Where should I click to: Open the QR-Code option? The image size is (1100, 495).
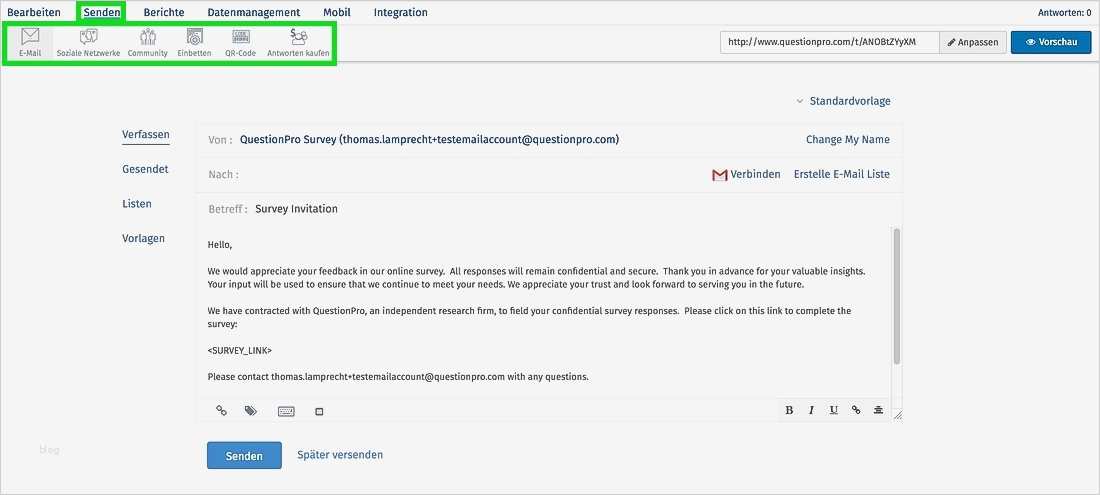[x=241, y=43]
